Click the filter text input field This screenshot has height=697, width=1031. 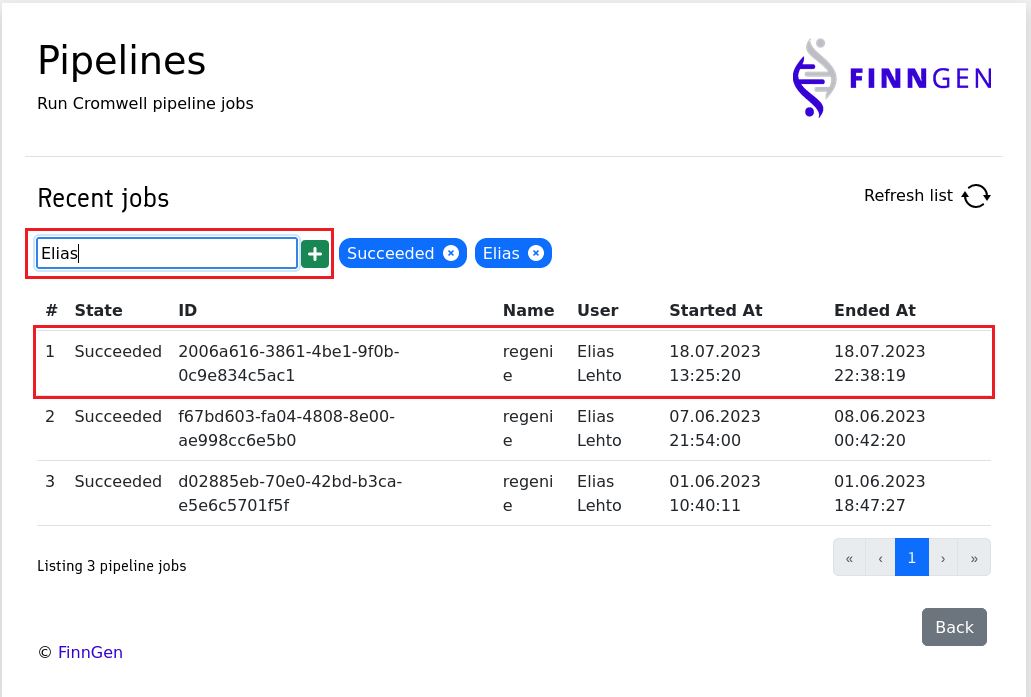(167, 254)
